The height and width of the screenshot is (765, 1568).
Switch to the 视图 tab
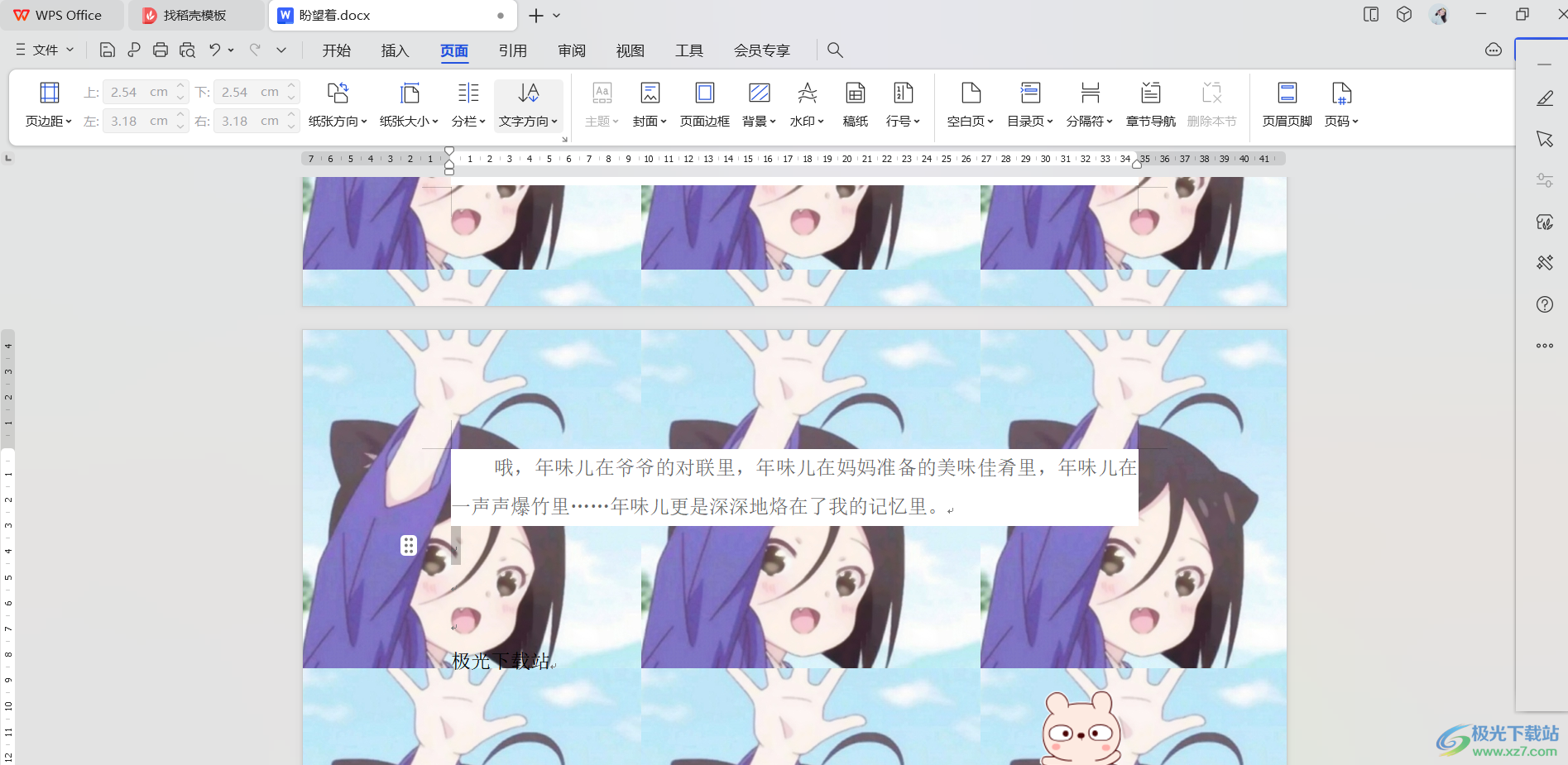[x=631, y=50]
